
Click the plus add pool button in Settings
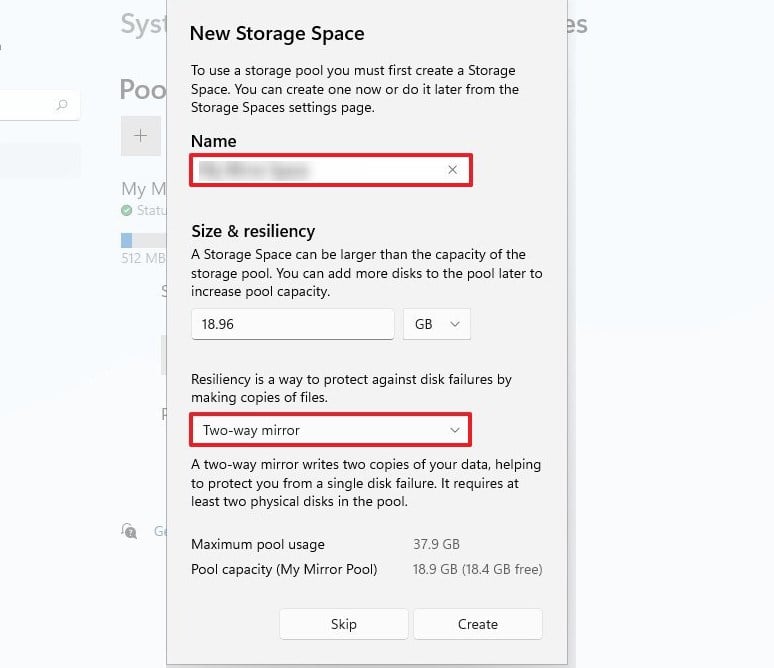point(141,136)
